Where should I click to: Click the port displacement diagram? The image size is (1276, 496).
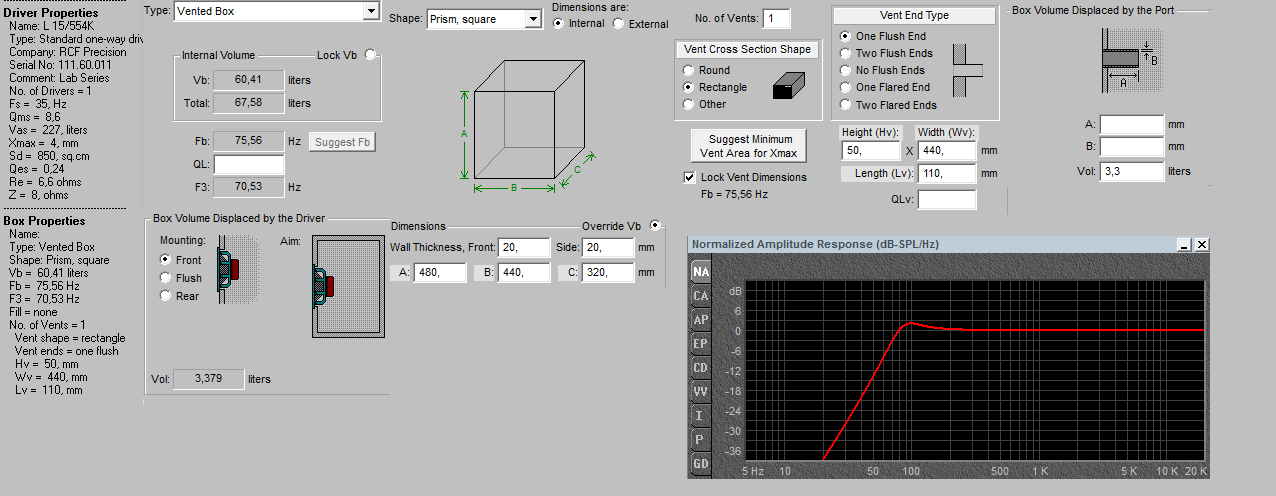(x=1130, y=60)
